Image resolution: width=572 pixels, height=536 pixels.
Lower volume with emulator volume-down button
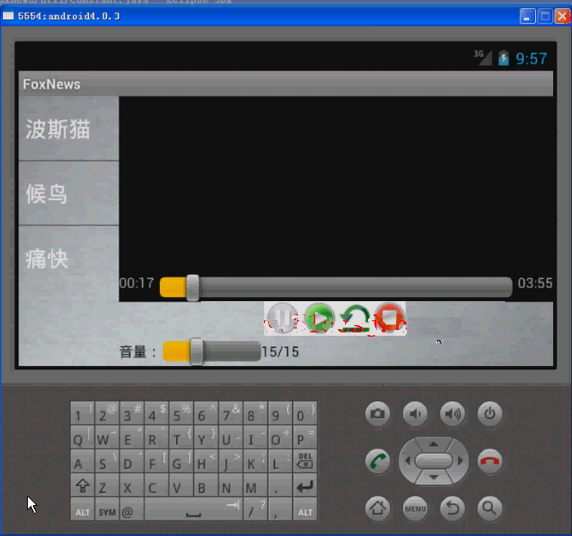pos(415,413)
